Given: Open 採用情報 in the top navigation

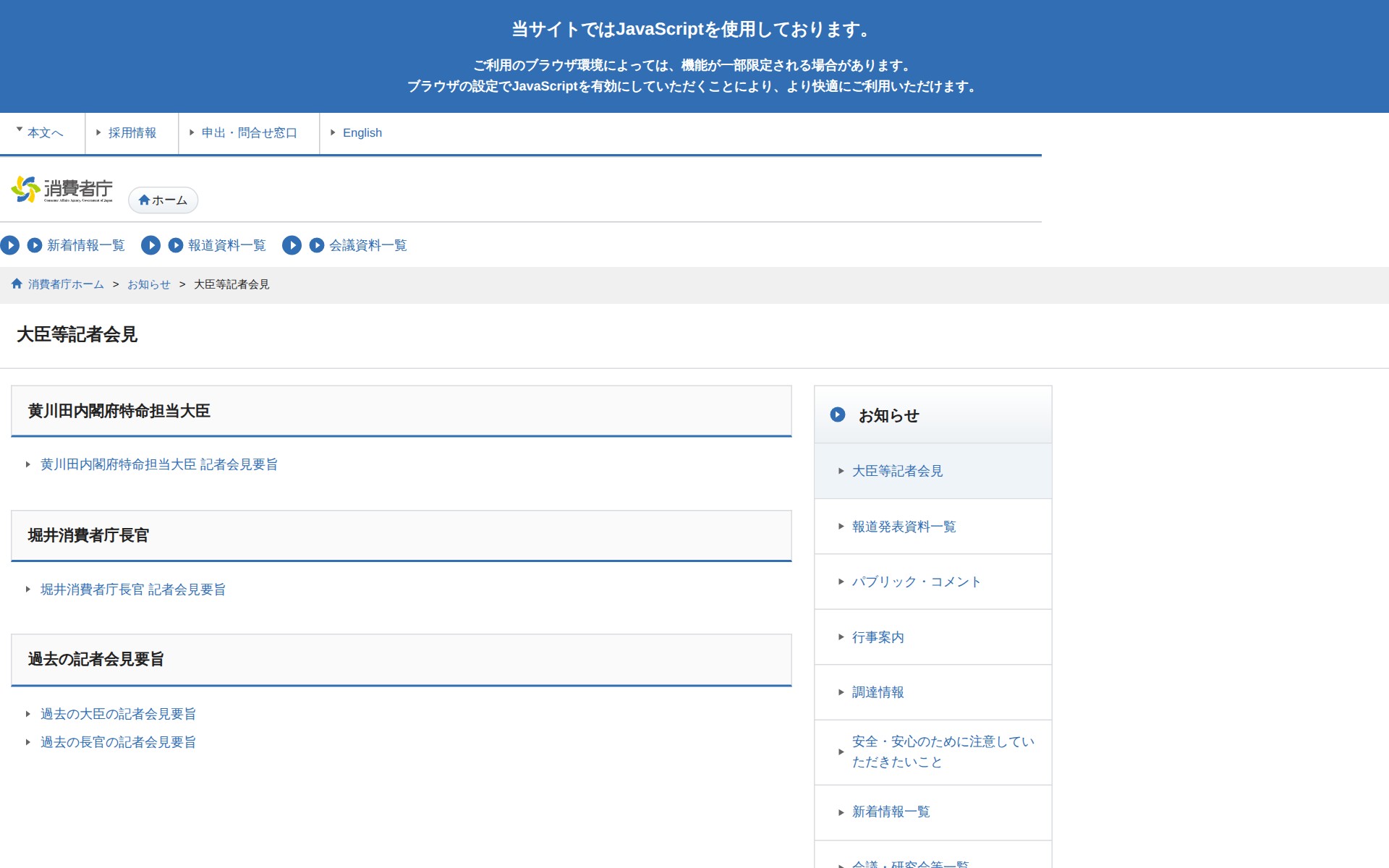Looking at the screenshot, I should coord(132,133).
